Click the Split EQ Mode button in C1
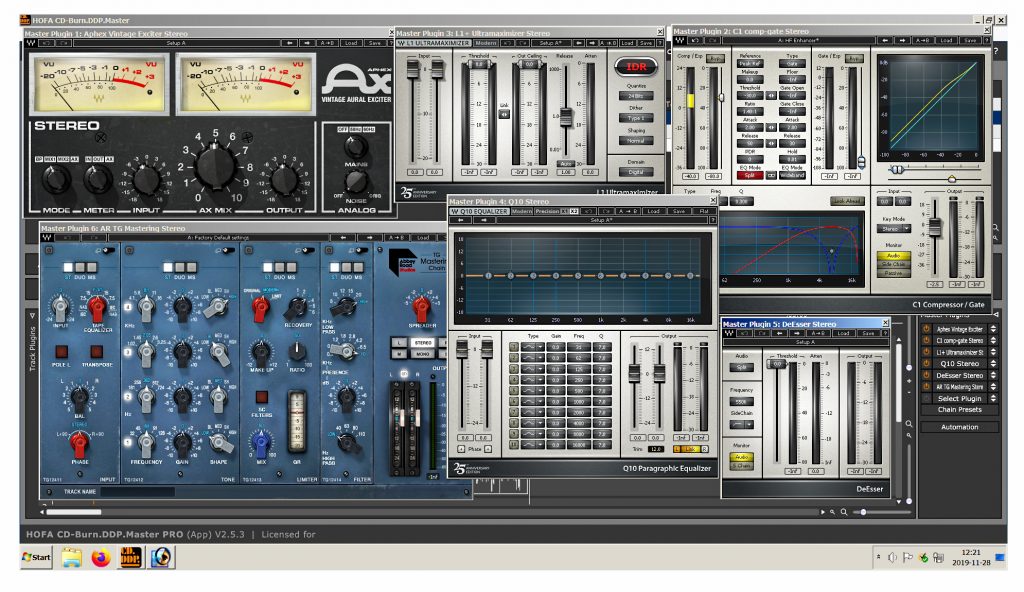The height and width of the screenshot is (592, 1024). tap(750, 175)
